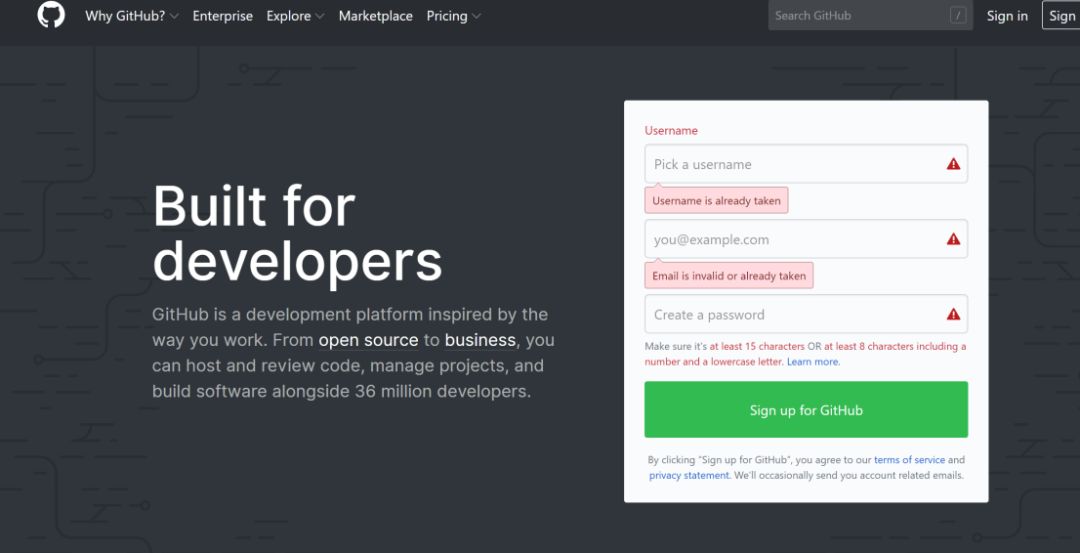Open the Enterprise page
Viewport: 1080px width, 553px height.
pyautogui.click(x=222, y=16)
